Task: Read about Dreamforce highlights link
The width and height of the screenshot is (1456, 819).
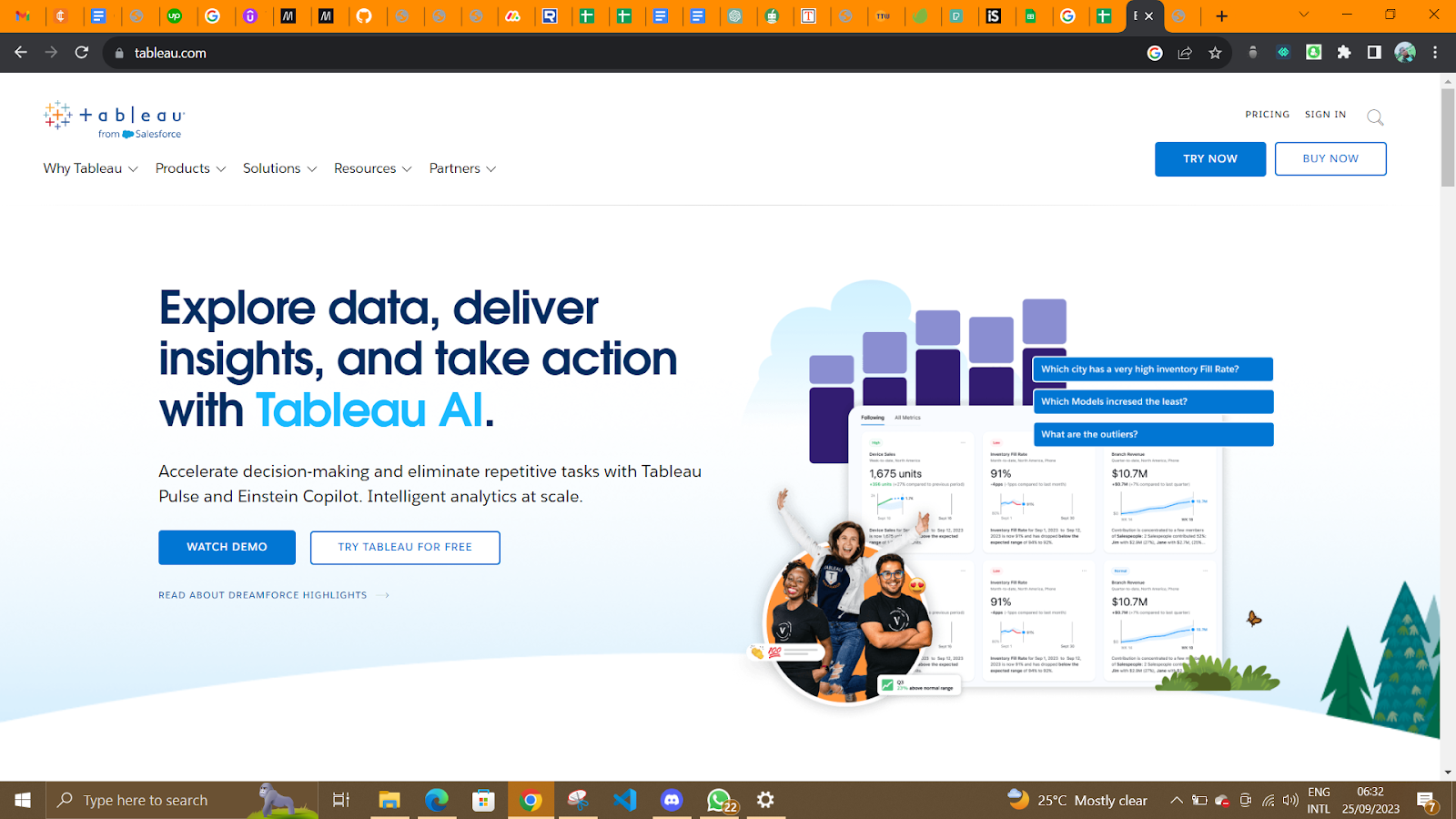Action: 274,595
